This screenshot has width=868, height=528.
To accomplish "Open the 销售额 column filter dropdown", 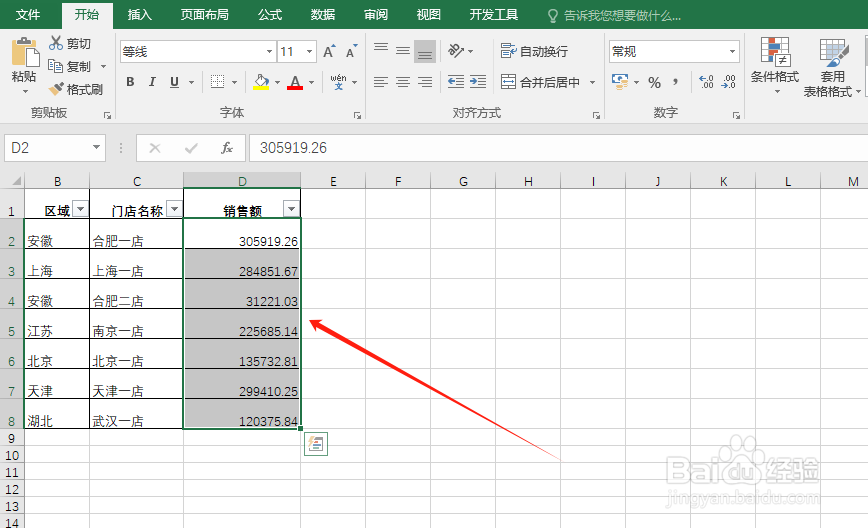I will (x=291, y=209).
